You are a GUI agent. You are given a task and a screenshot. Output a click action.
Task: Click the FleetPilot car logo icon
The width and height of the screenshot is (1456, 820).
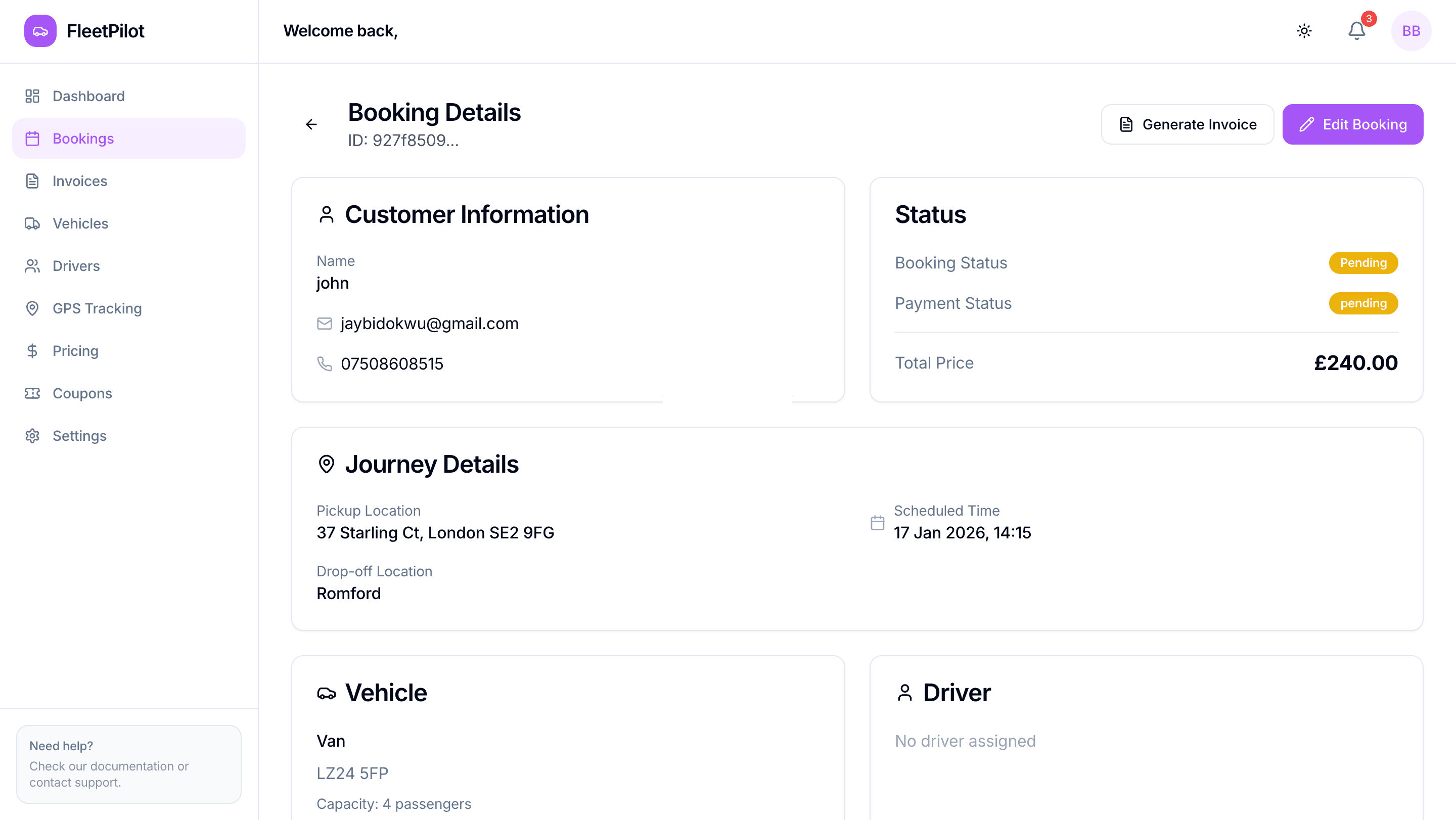(39, 30)
